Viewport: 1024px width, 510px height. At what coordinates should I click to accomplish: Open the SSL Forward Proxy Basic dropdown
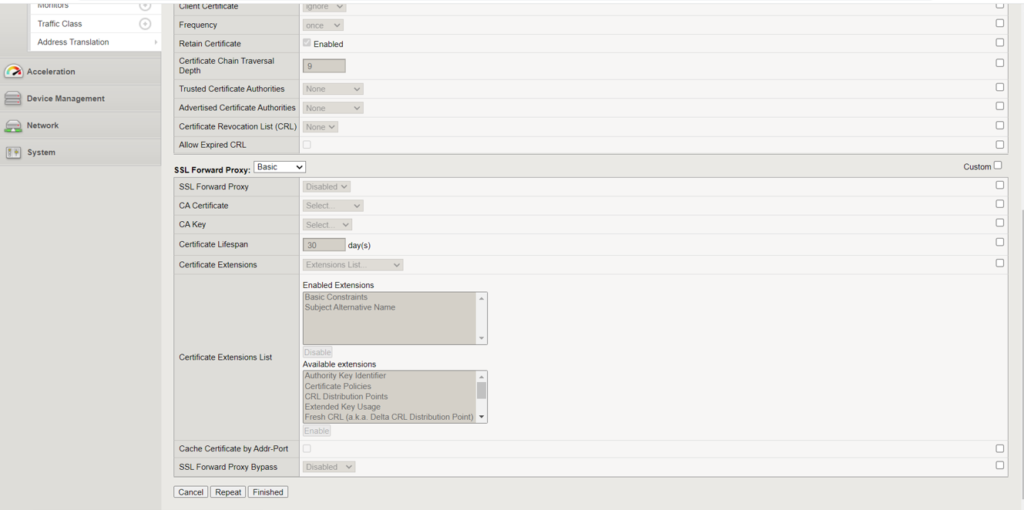click(x=280, y=167)
